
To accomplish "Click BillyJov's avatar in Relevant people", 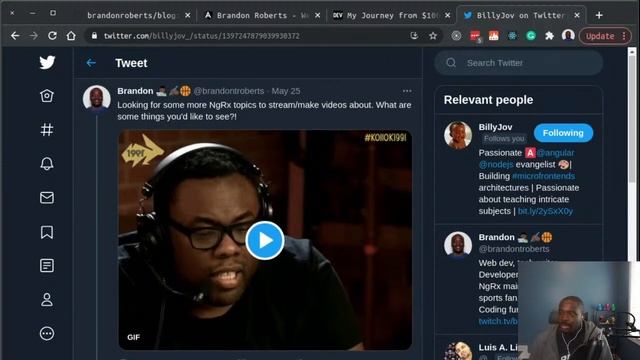I will [458, 135].
